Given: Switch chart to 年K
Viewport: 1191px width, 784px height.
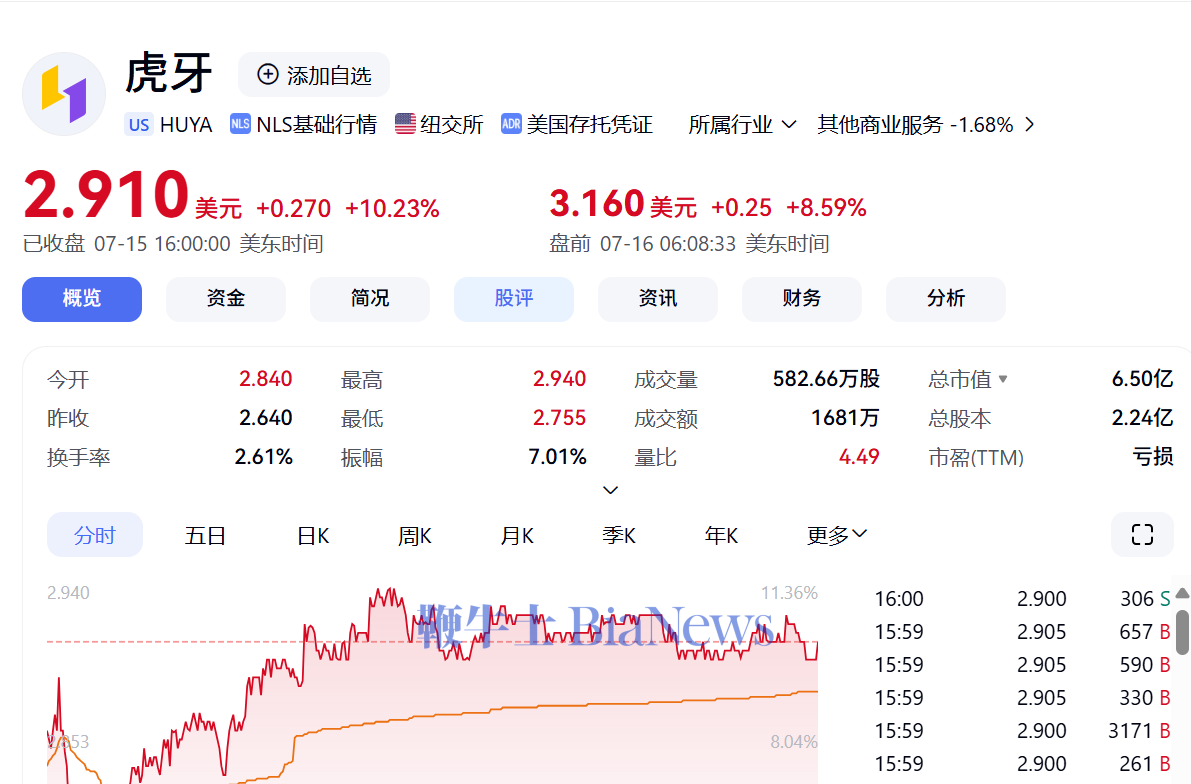Looking at the screenshot, I should (721, 536).
